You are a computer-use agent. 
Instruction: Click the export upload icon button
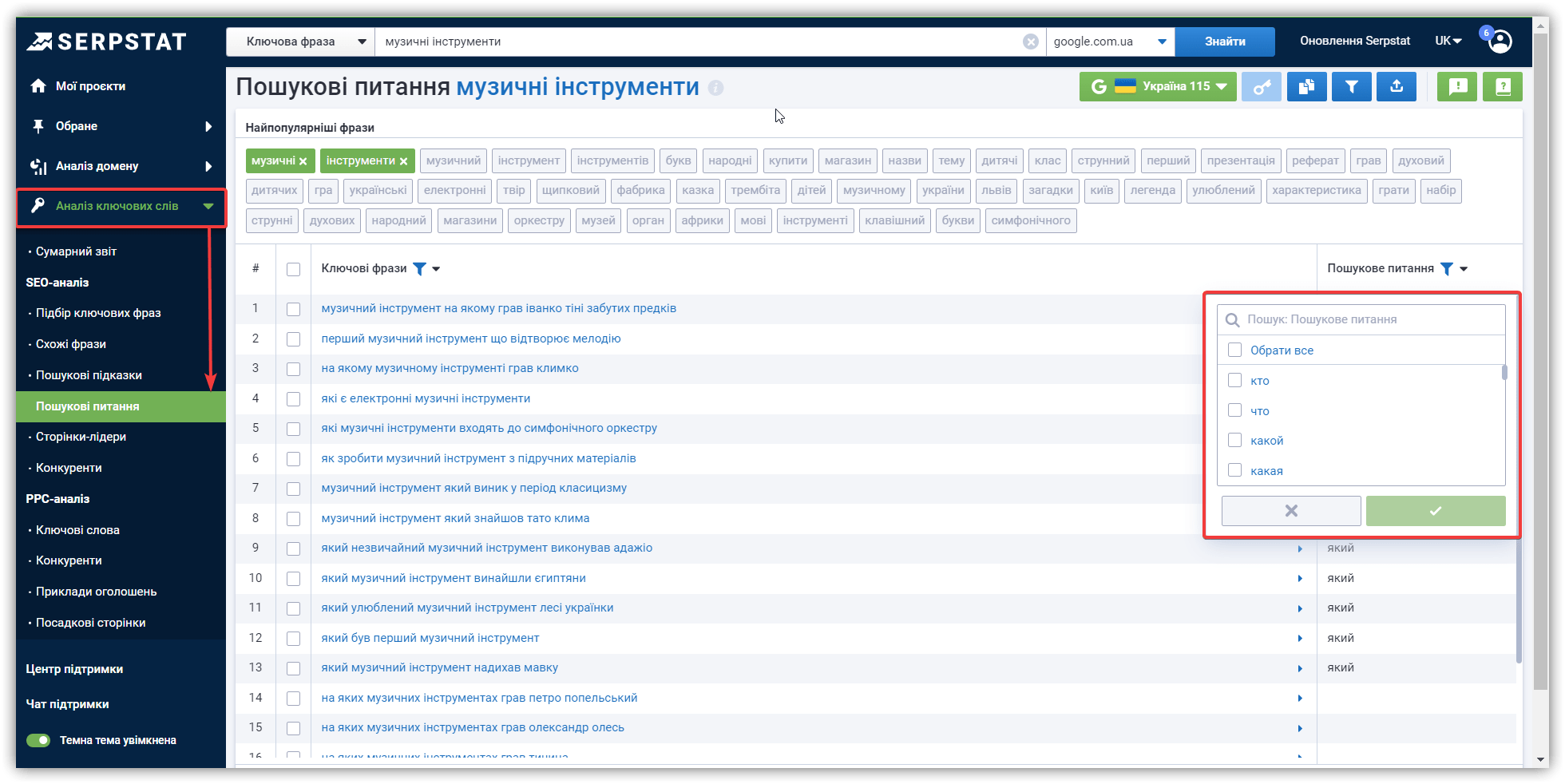(x=1397, y=87)
